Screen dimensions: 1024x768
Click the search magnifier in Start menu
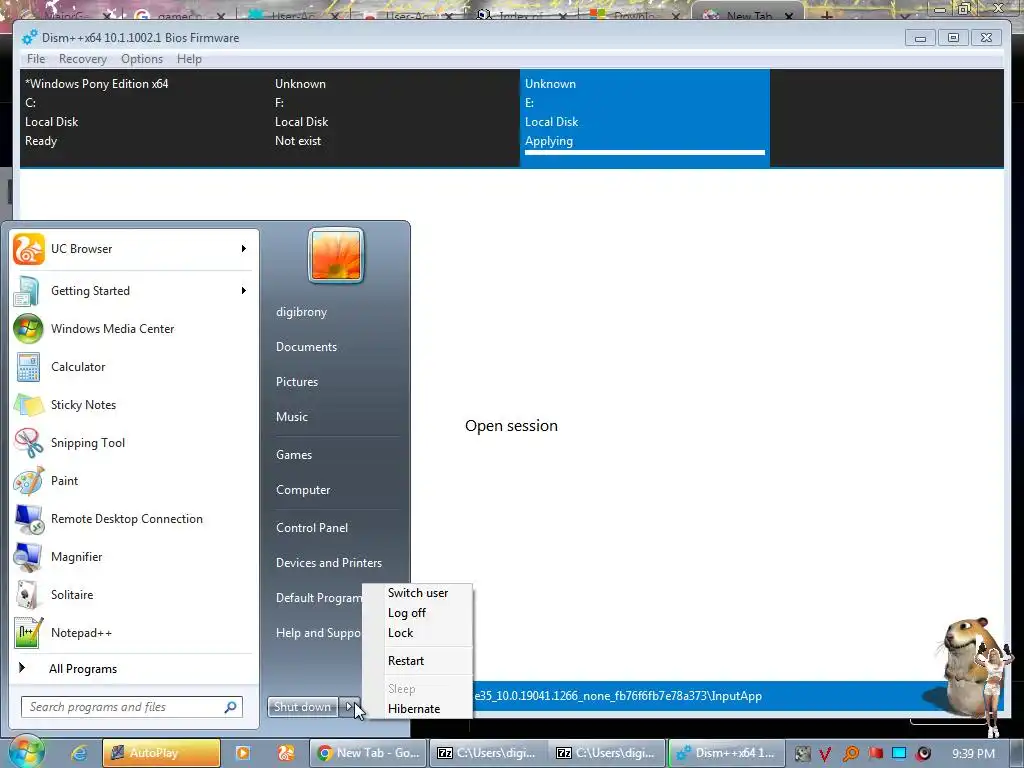coord(230,707)
